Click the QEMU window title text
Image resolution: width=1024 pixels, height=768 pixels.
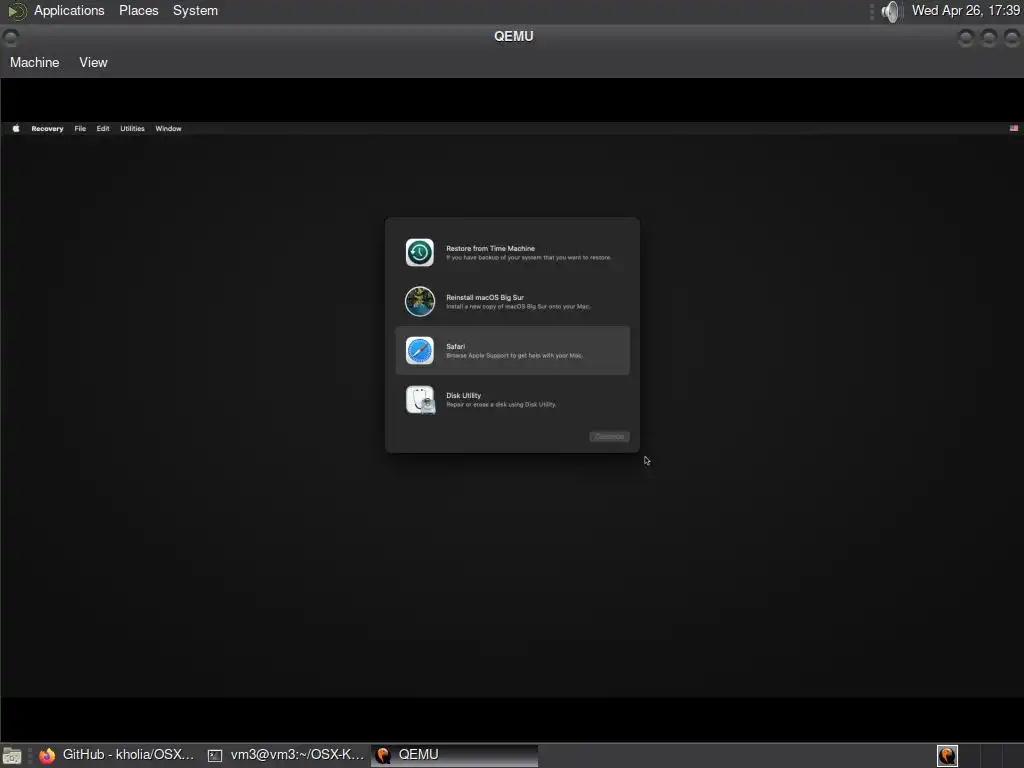coord(513,37)
